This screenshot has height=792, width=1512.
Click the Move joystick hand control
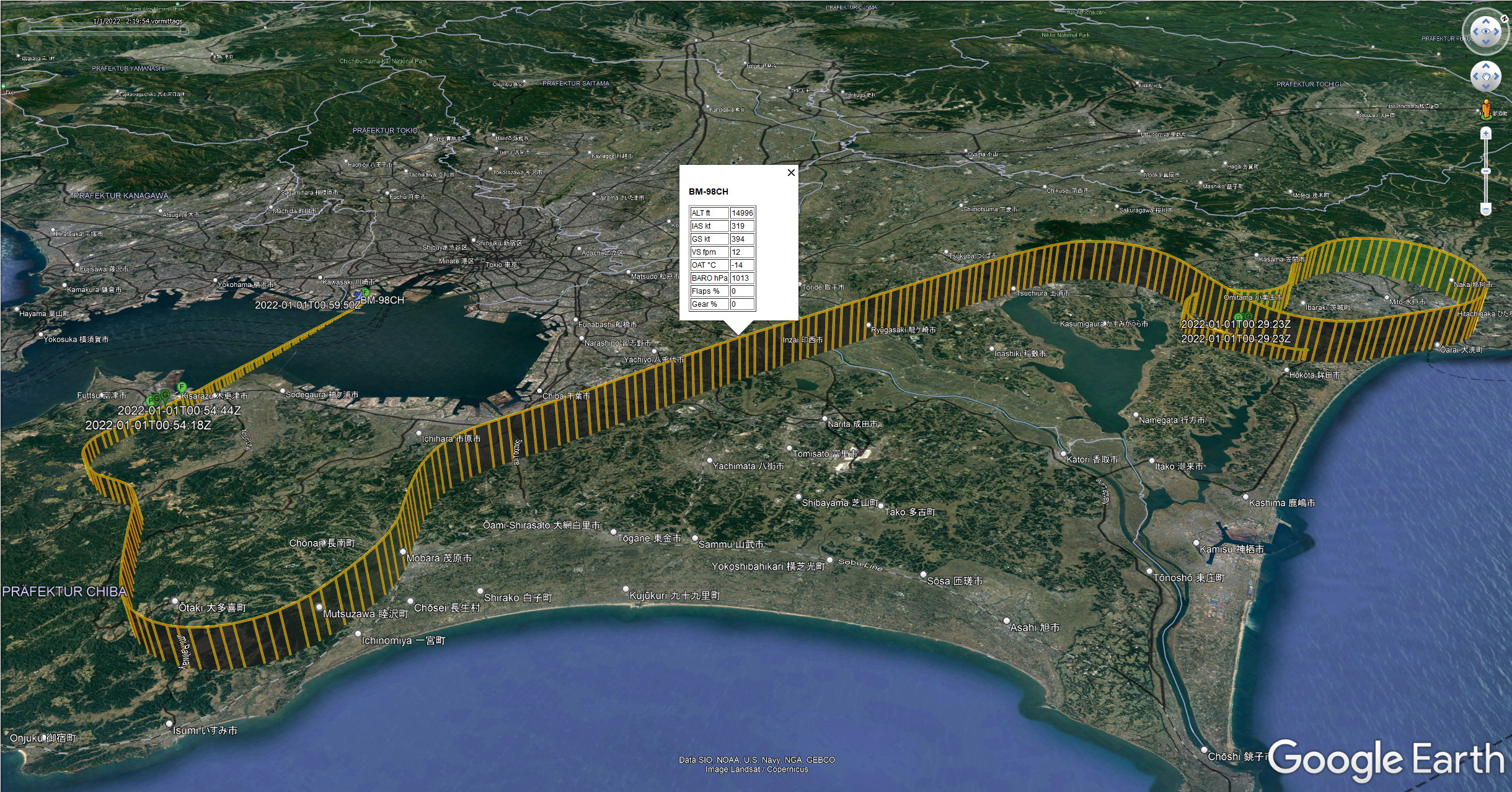pos(1485,77)
